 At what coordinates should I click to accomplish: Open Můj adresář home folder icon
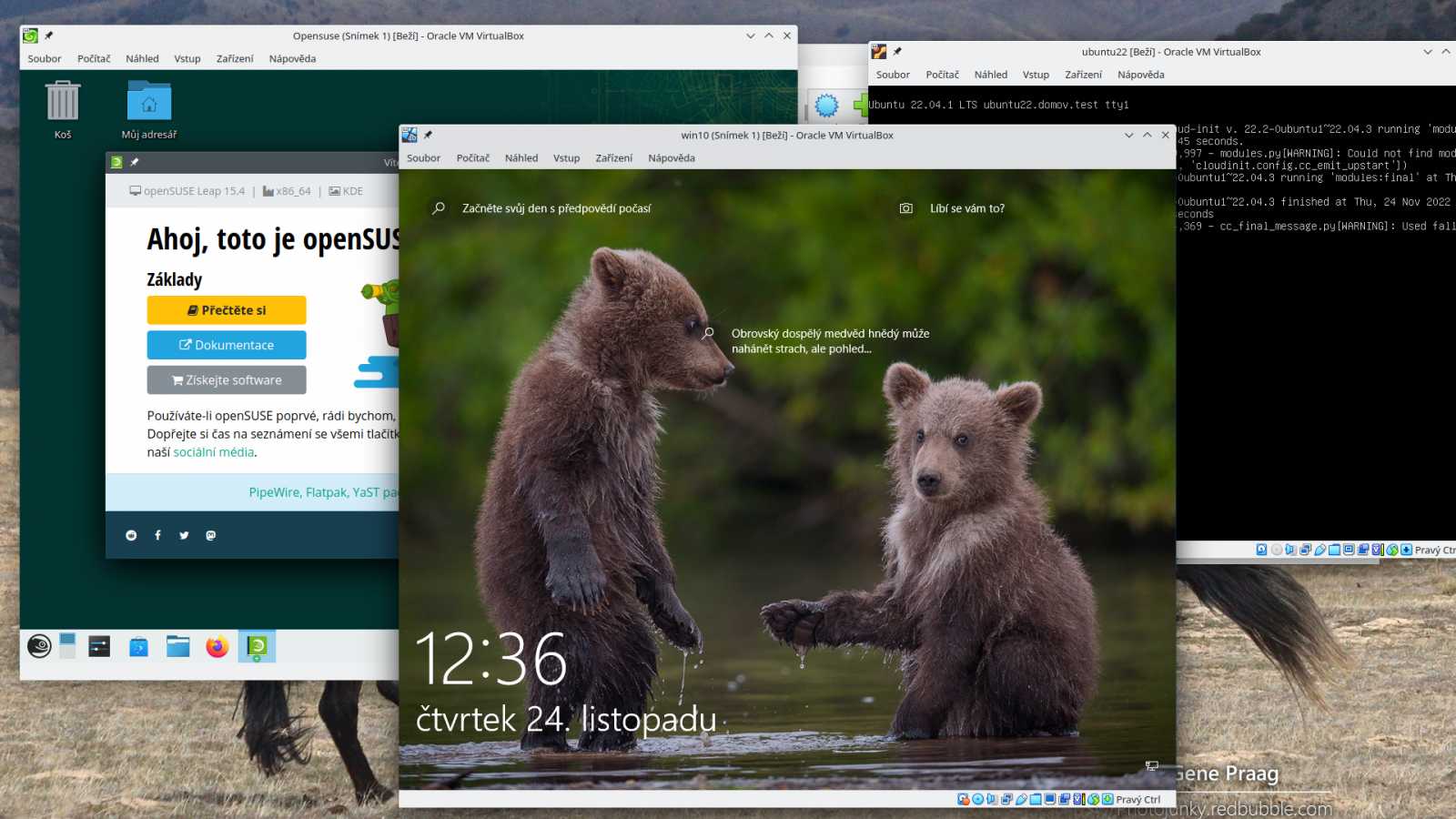(x=149, y=110)
